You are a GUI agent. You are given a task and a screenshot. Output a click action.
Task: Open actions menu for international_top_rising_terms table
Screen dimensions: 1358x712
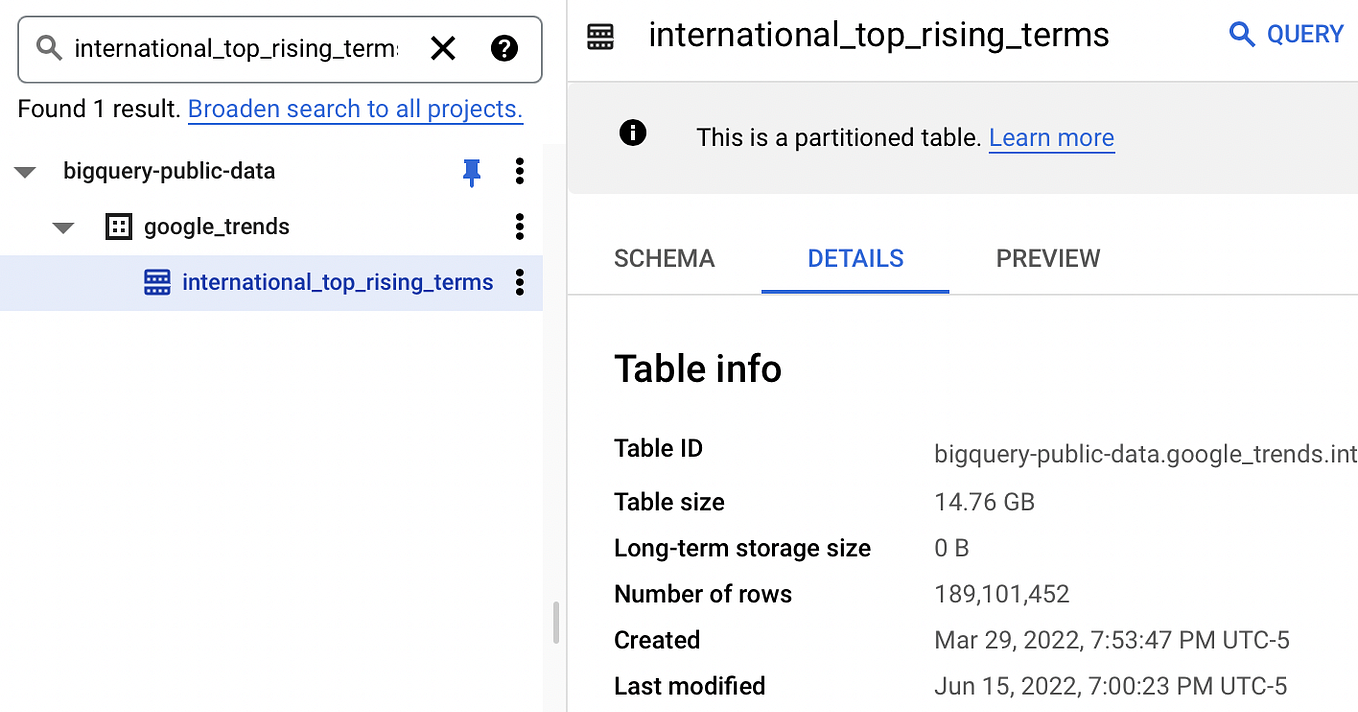point(519,283)
